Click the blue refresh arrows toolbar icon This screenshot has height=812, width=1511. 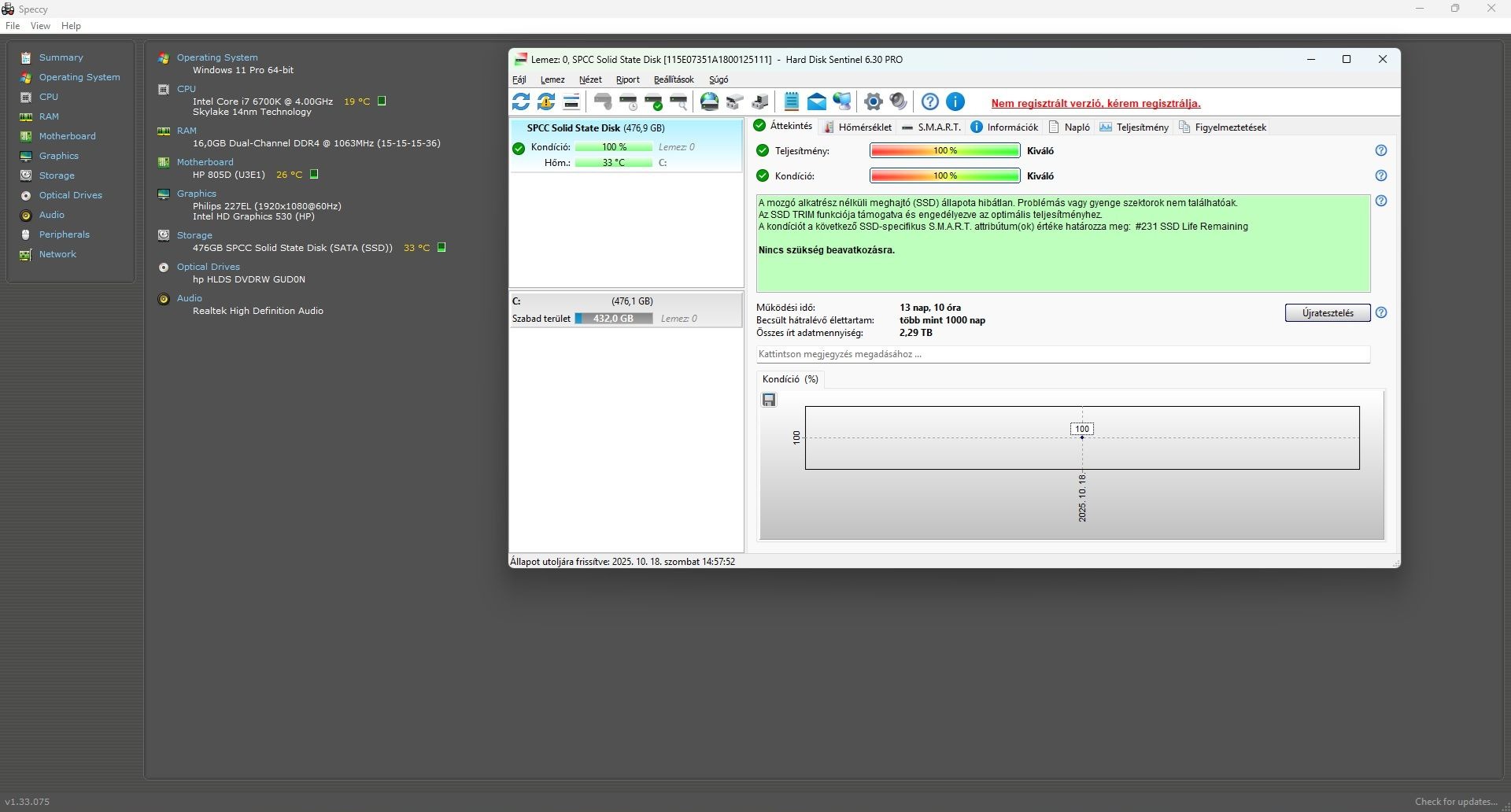(521, 101)
